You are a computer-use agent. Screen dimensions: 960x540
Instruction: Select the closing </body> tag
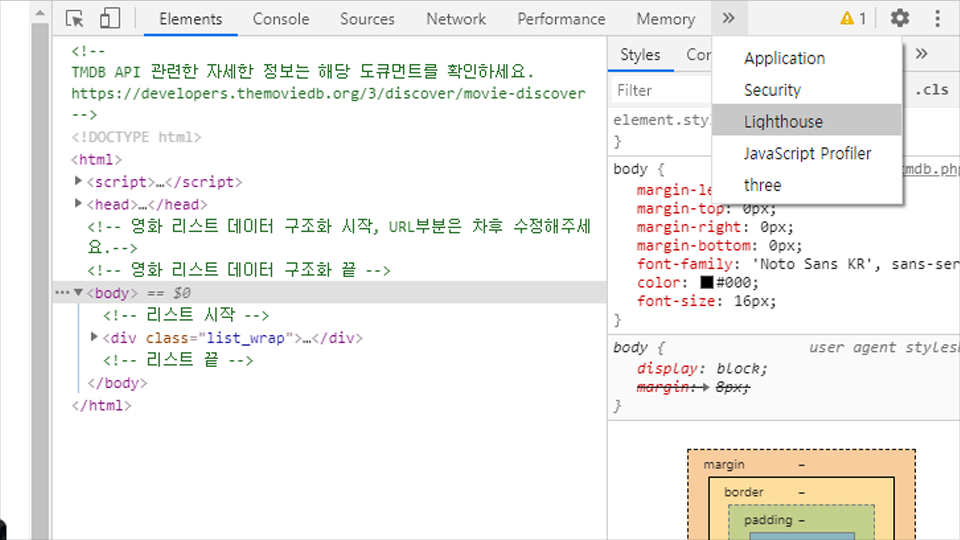117,383
